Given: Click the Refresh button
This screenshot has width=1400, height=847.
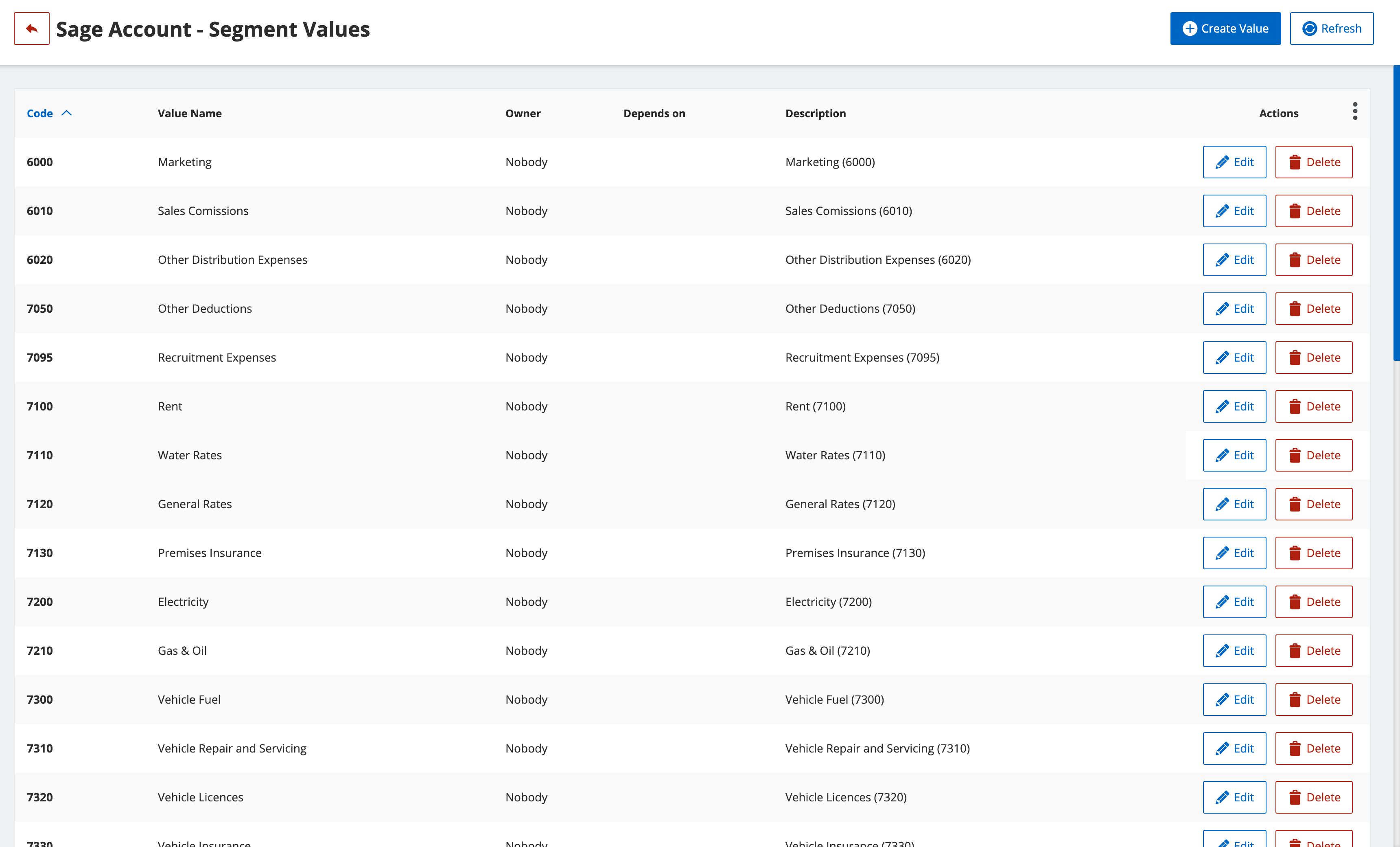Looking at the screenshot, I should pos(1331,29).
